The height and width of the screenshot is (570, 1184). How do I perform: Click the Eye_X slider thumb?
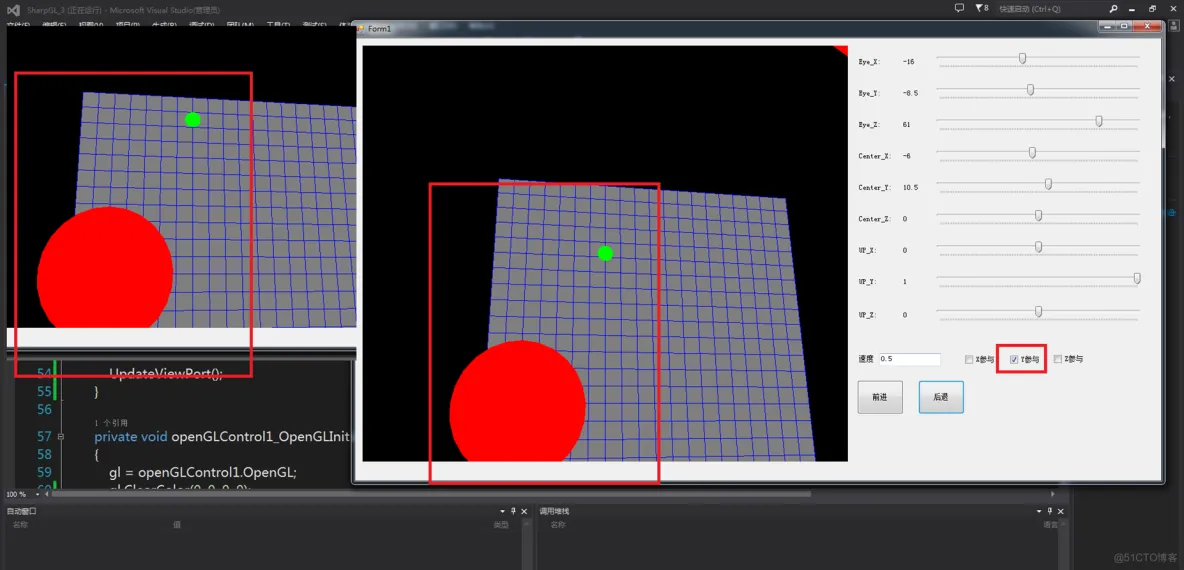1022,58
